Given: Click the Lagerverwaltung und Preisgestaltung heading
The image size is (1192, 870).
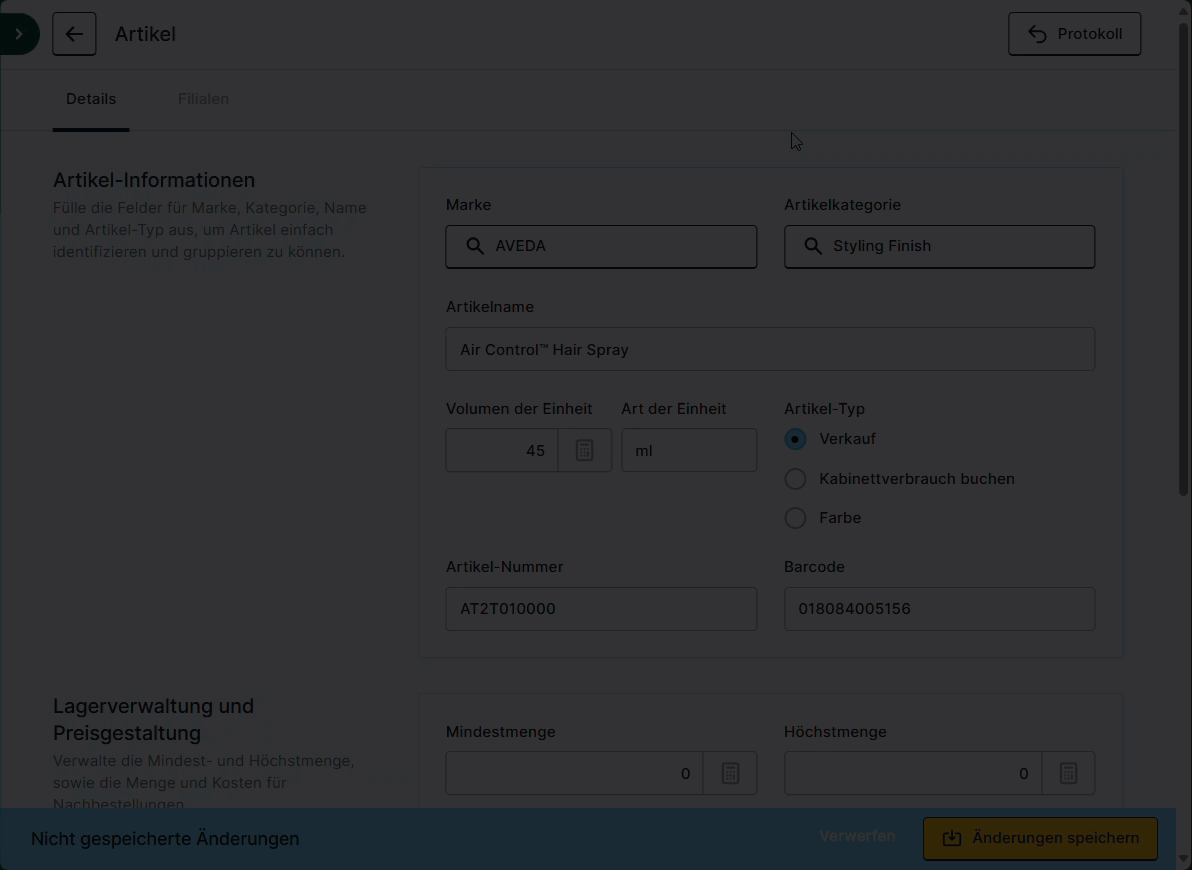Looking at the screenshot, I should pos(154,719).
